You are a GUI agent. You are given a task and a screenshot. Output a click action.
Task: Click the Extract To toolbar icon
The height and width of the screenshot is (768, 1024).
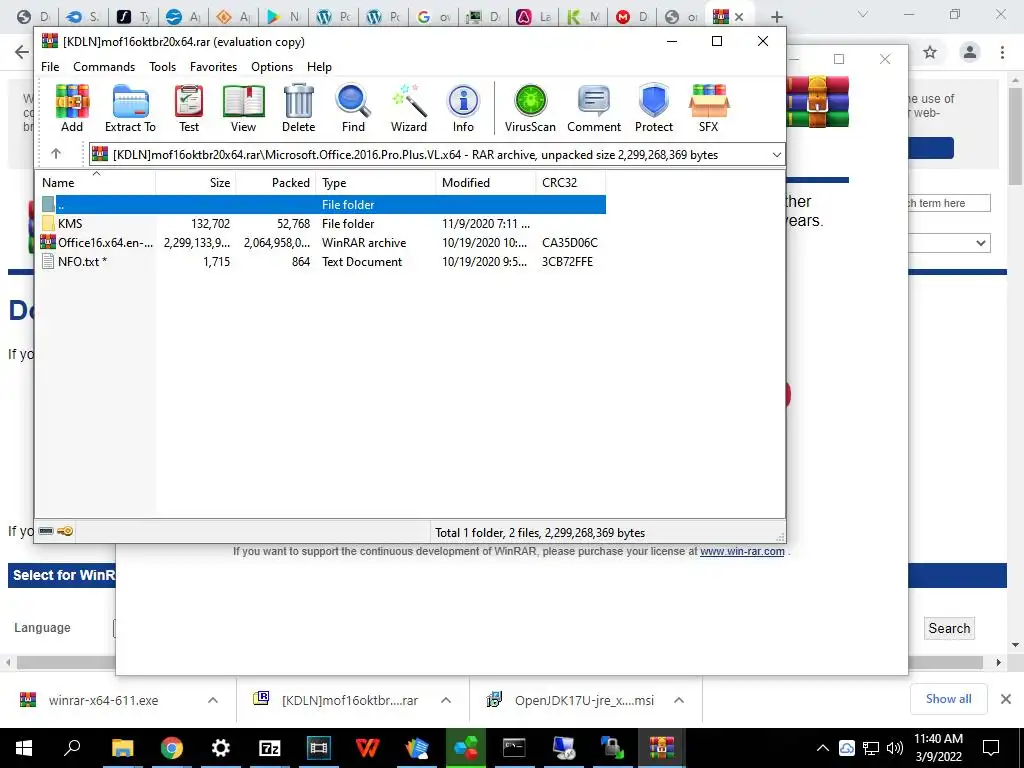coord(130,108)
